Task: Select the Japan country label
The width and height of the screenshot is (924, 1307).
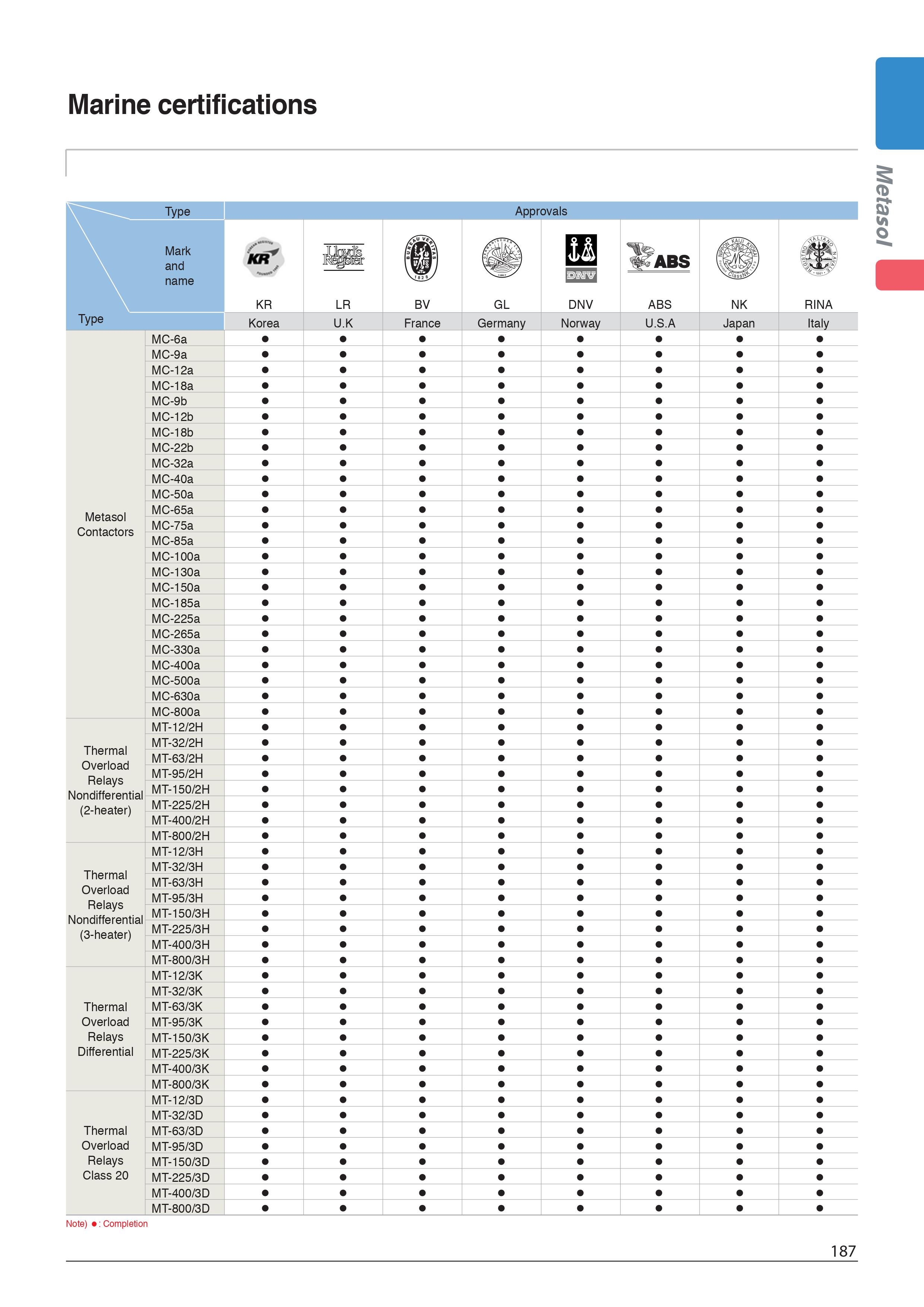Action: pos(739,323)
